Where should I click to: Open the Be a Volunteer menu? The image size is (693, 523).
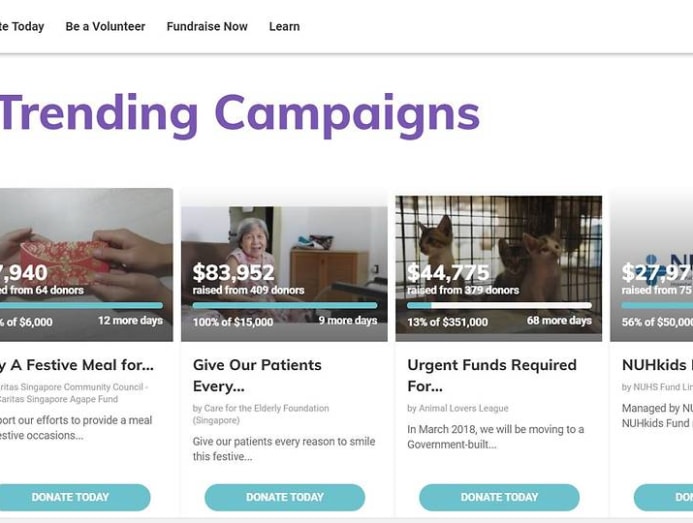(x=105, y=27)
